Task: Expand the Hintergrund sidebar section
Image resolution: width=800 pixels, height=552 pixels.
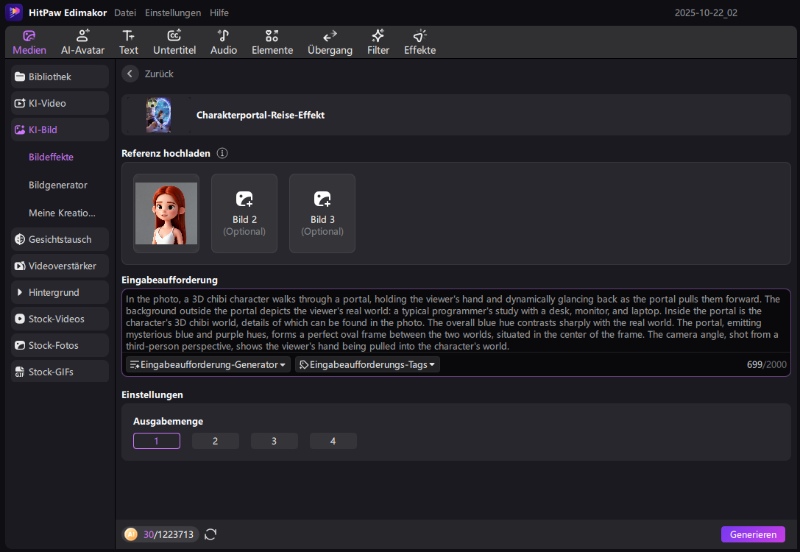Action: (60, 293)
